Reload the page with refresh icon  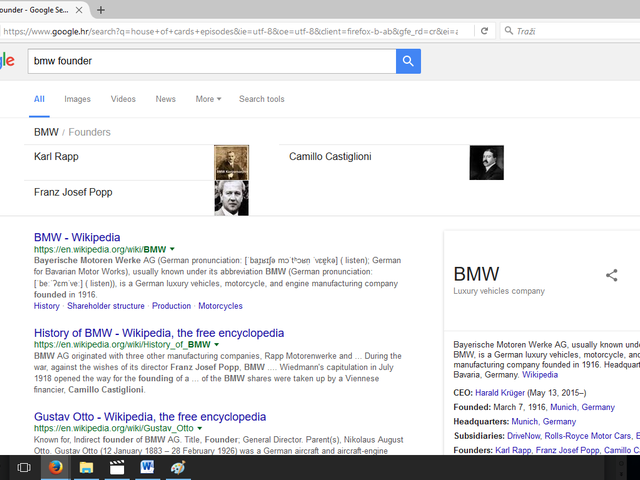pyautogui.click(x=484, y=31)
